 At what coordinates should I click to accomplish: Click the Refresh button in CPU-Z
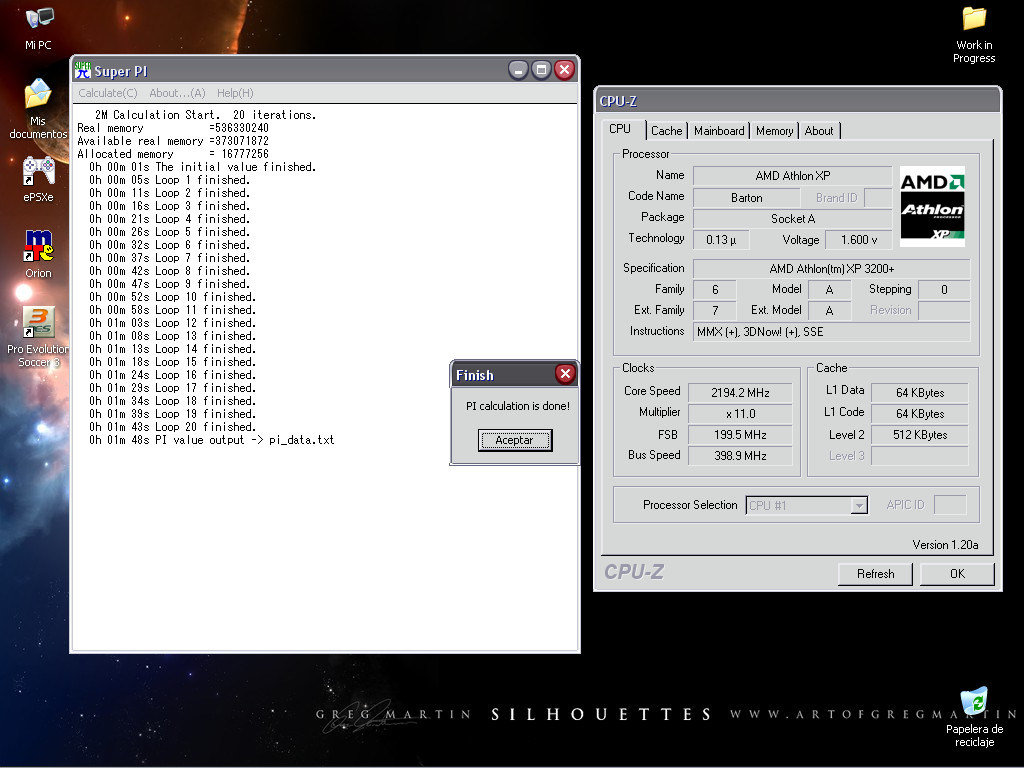pyautogui.click(x=875, y=574)
